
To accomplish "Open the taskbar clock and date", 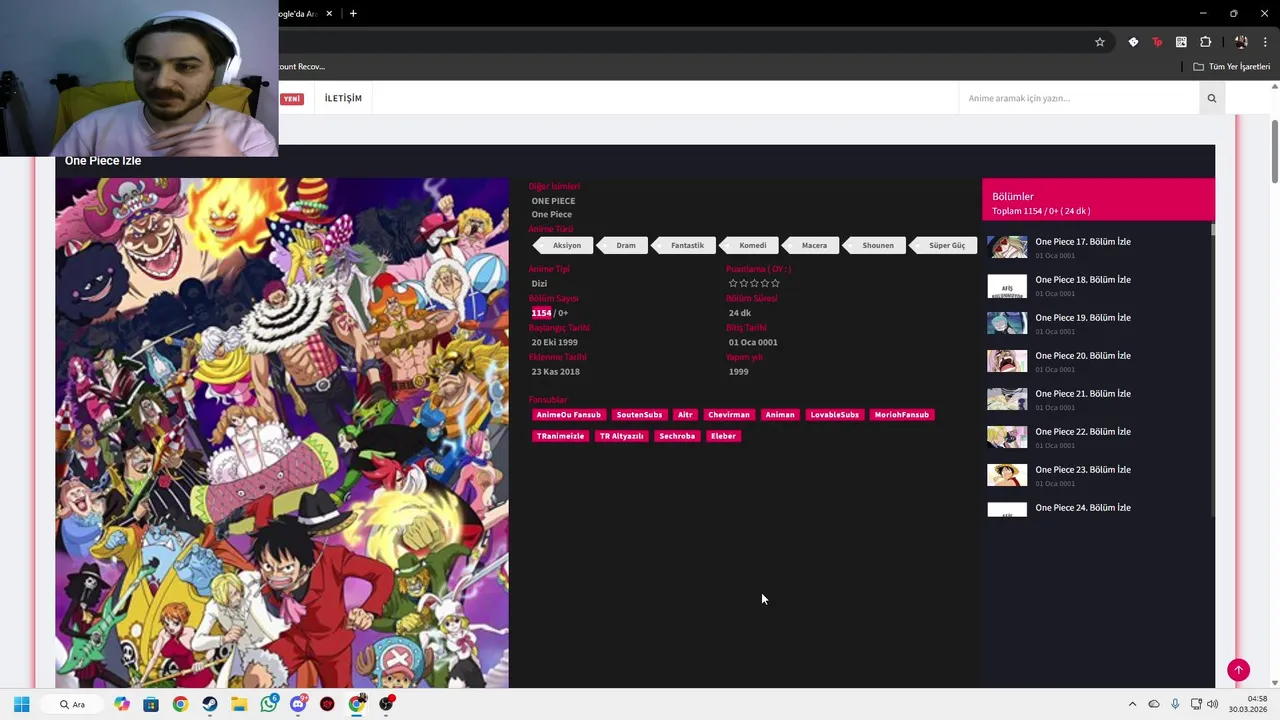I will pos(1248,704).
